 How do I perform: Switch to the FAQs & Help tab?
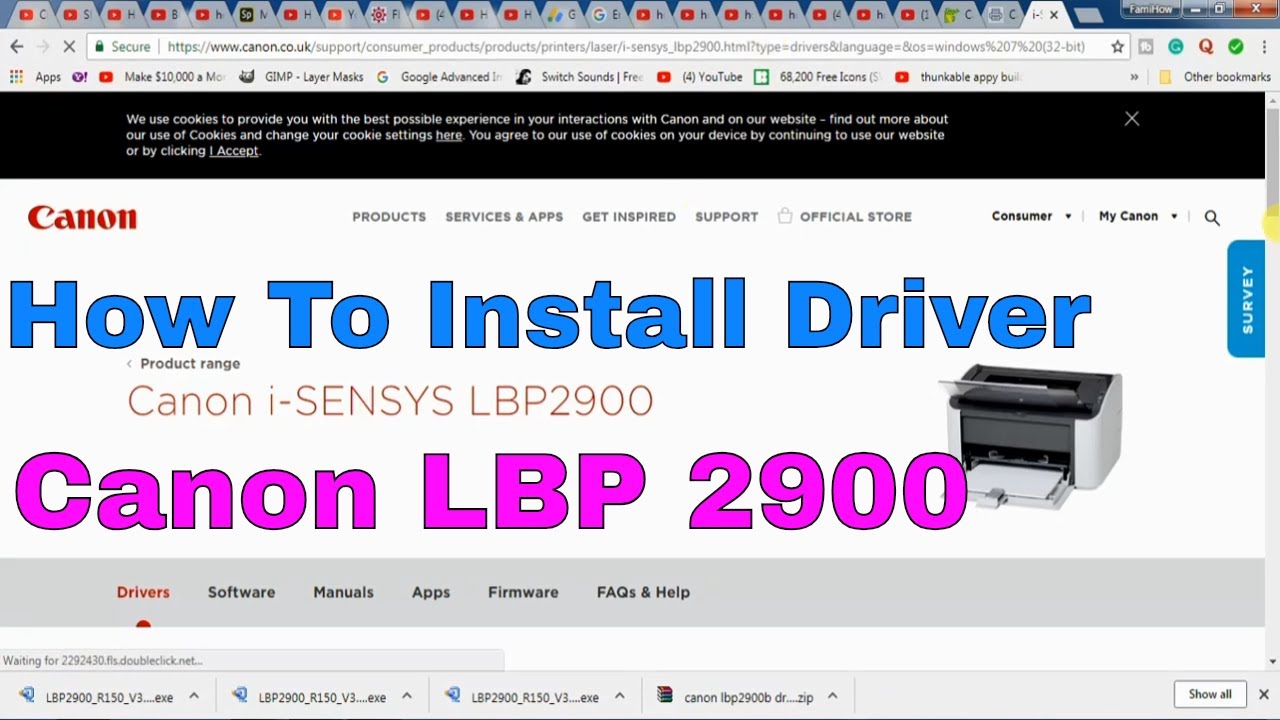(x=643, y=592)
